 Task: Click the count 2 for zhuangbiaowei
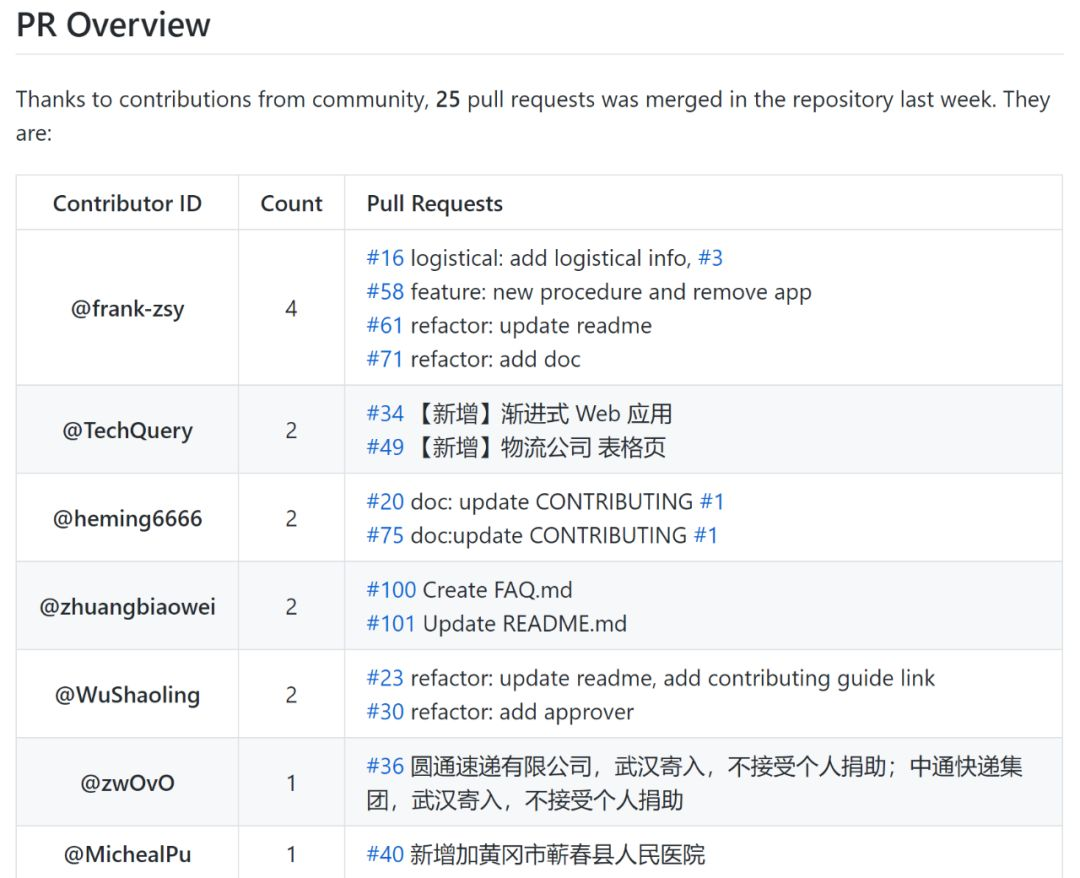(291, 607)
